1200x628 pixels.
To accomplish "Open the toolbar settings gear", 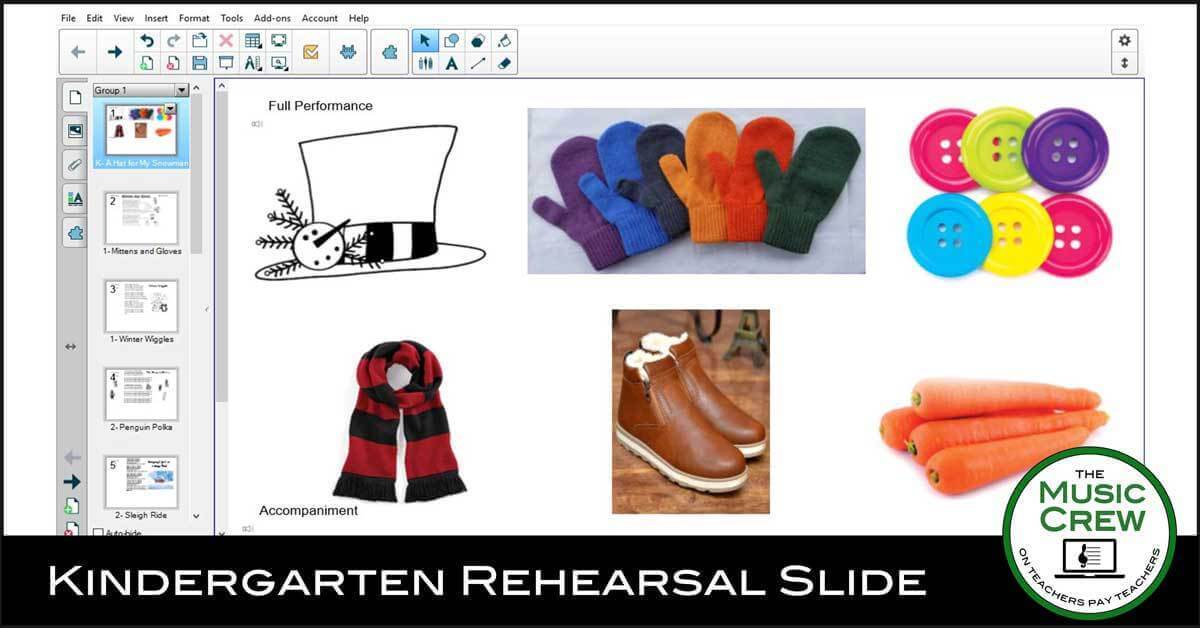I will (x=1125, y=41).
